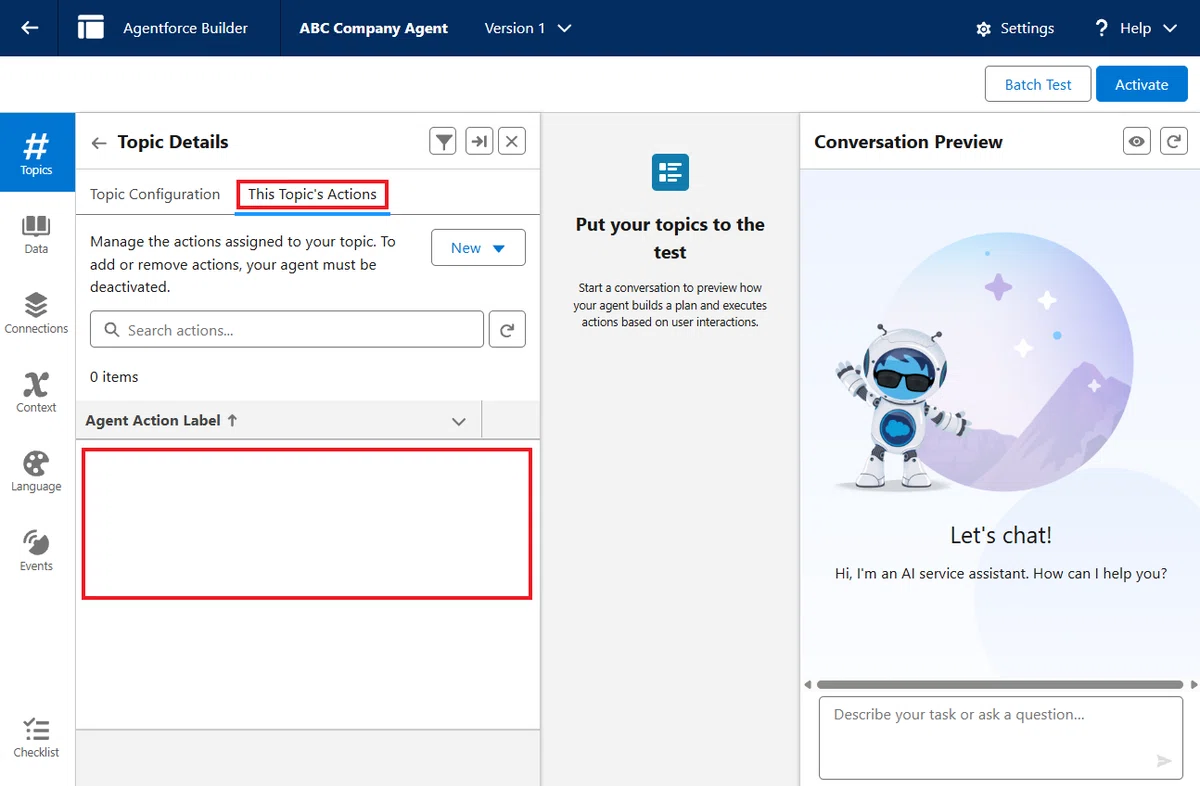Collapse the Topic Details panel sideways
This screenshot has width=1200, height=786.
[479, 142]
